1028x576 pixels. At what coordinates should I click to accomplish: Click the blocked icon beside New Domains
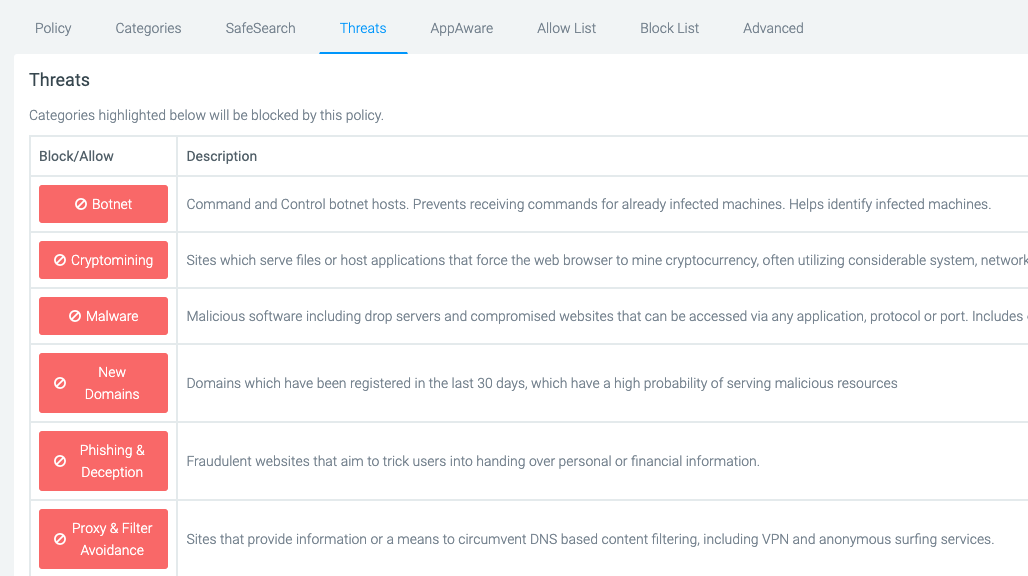click(x=60, y=383)
